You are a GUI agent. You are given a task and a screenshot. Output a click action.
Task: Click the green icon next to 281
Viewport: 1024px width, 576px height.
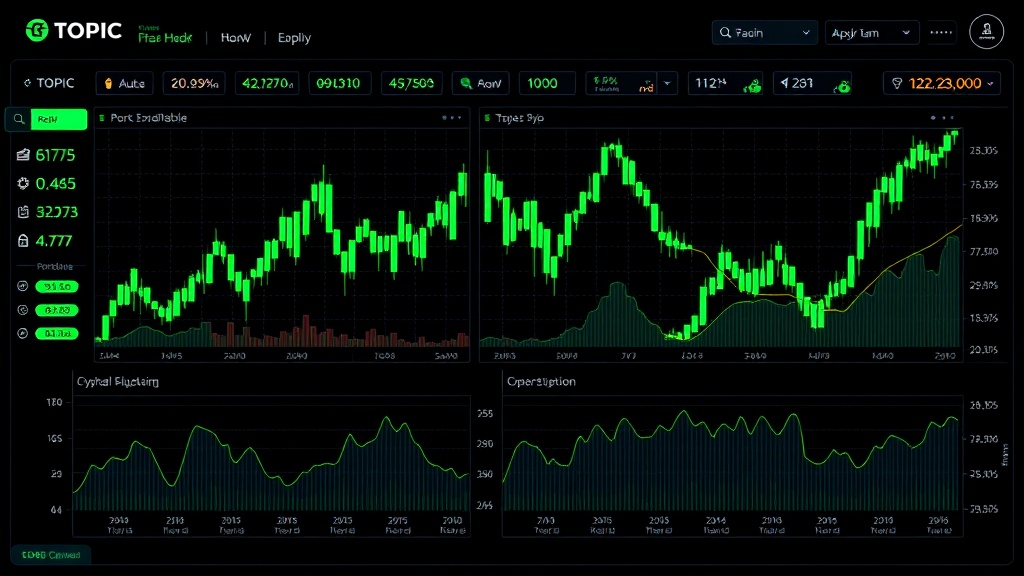[x=842, y=86]
